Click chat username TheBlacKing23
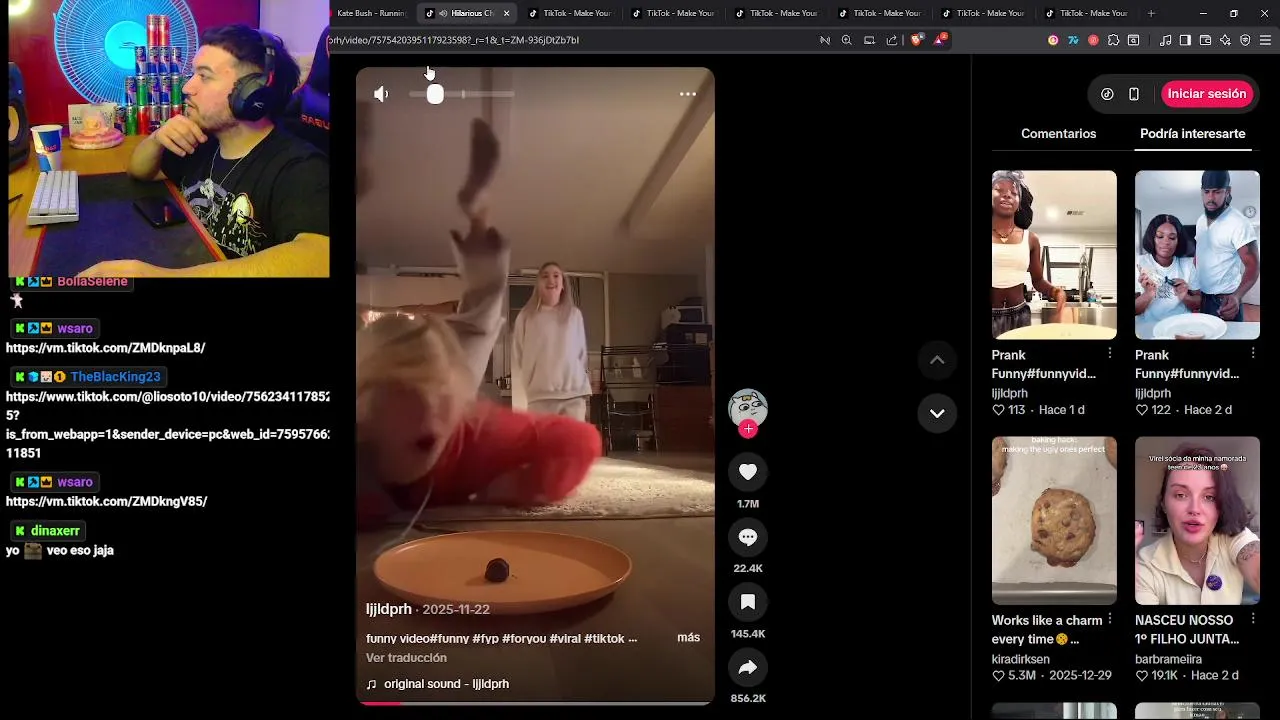The height and width of the screenshot is (720, 1280). (115, 377)
